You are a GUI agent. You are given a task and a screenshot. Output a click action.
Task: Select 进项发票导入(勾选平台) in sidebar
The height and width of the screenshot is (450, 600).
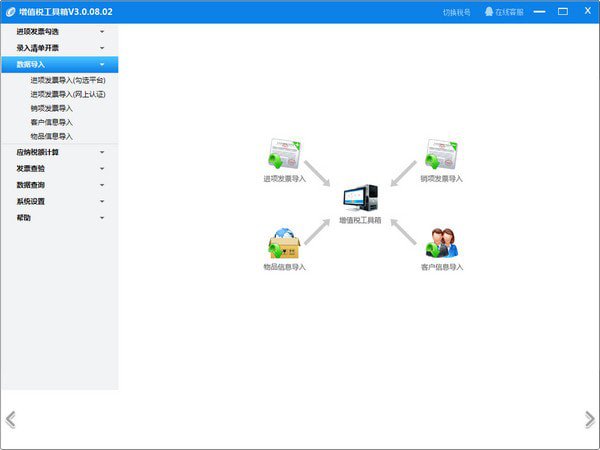point(68,79)
